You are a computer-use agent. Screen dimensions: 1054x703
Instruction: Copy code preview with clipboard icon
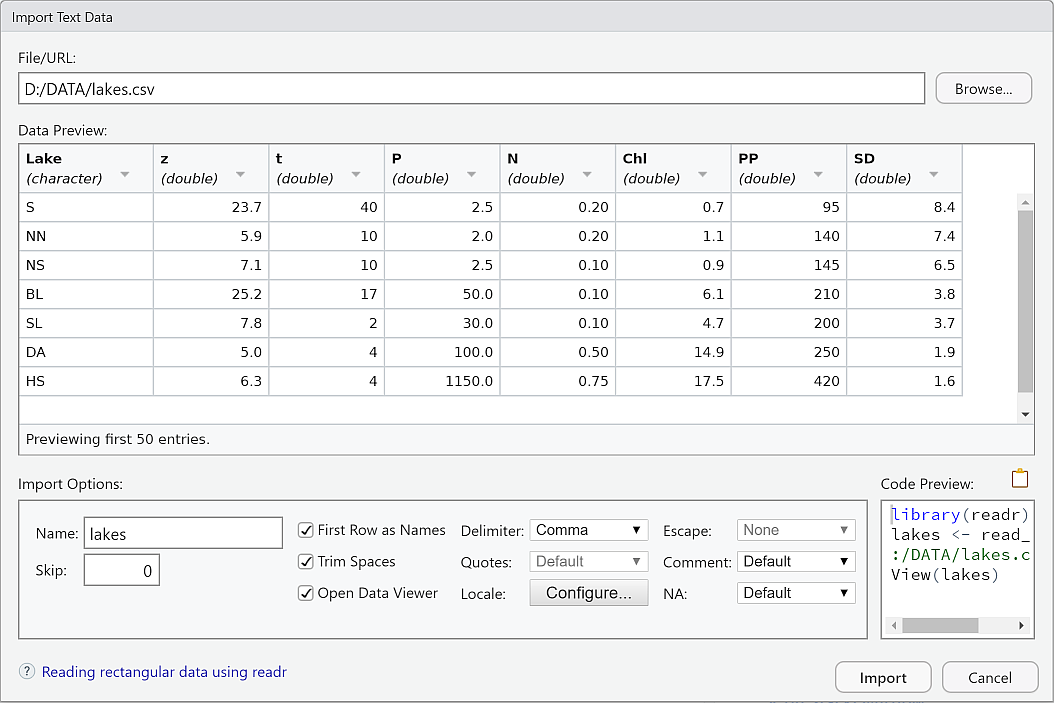[x=1019, y=479]
